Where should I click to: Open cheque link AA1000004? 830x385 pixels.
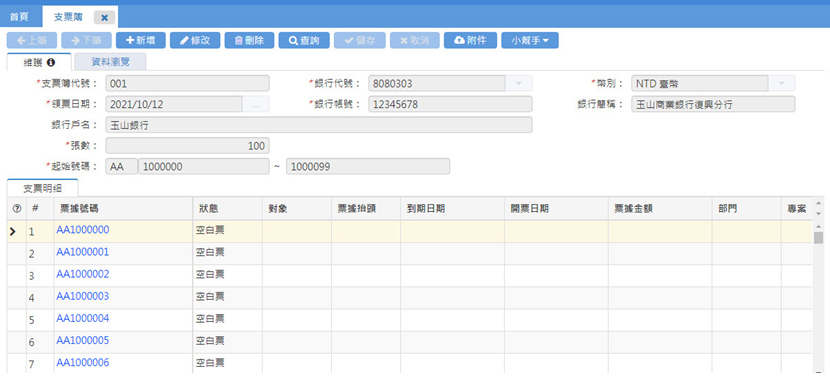tap(83, 318)
